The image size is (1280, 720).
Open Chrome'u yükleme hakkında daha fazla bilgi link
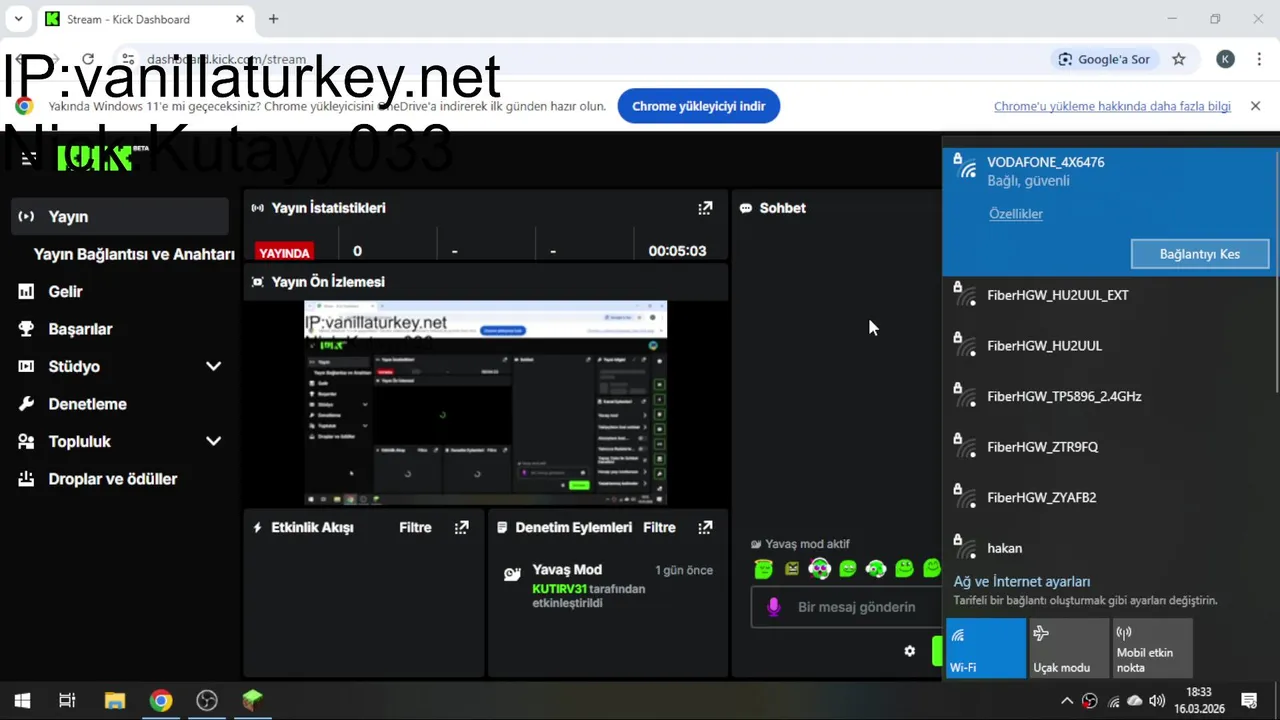click(x=1112, y=106)
